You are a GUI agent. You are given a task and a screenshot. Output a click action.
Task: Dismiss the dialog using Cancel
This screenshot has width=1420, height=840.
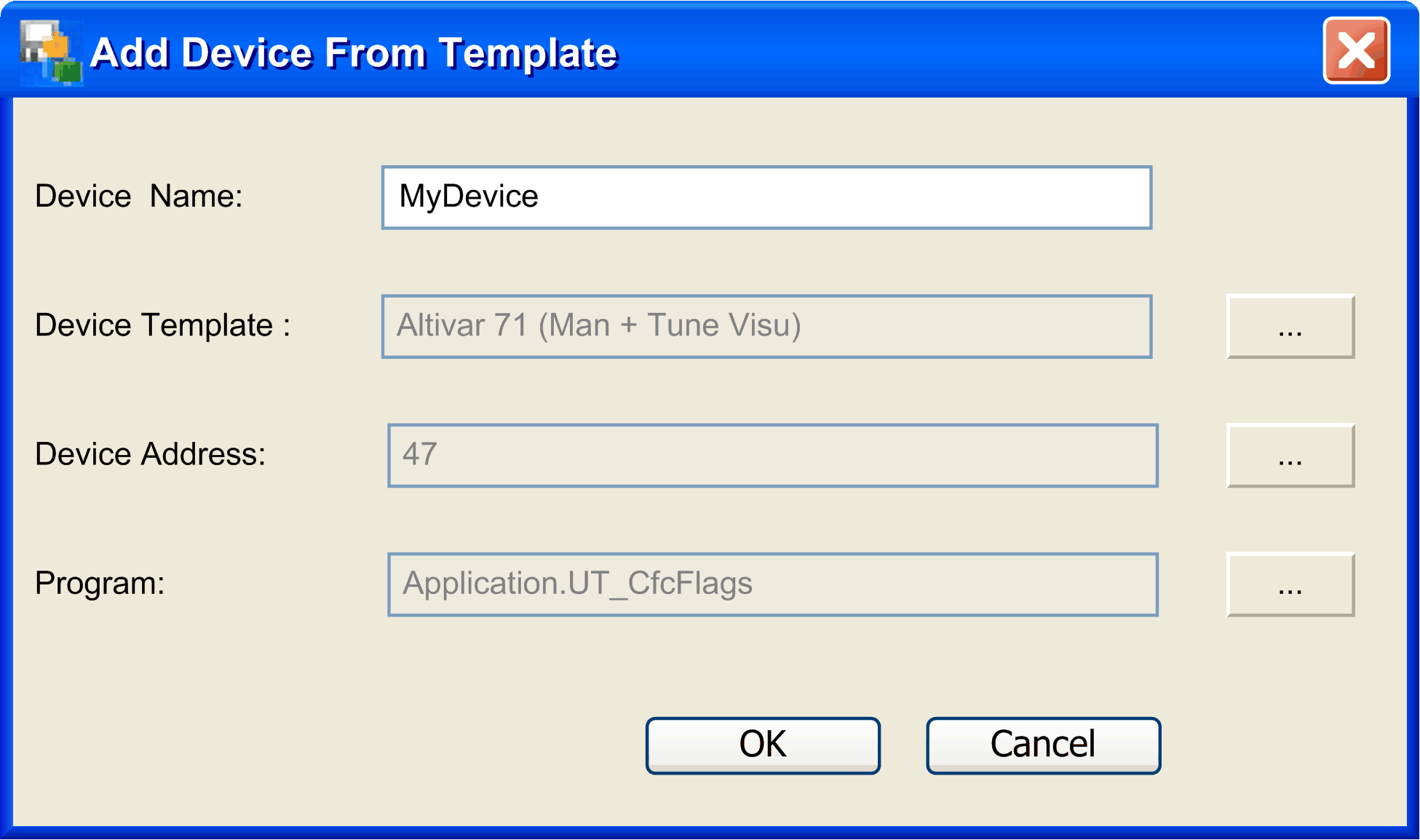click(x=1042, y=744)
